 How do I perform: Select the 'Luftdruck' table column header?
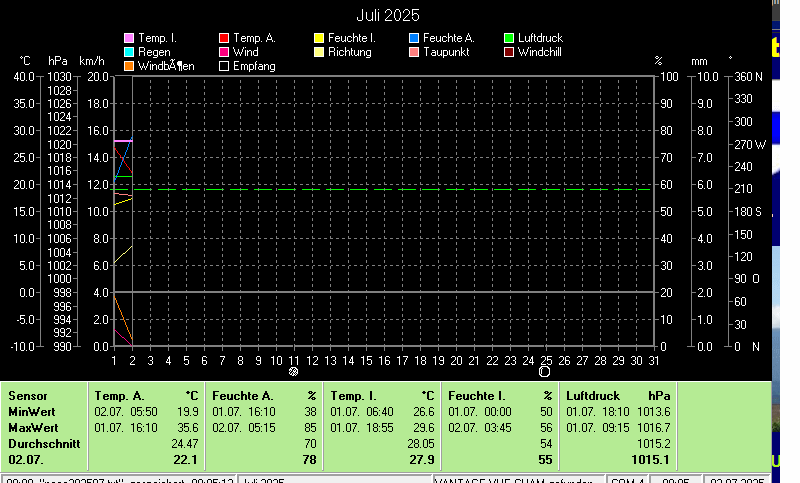coord(593,396)
